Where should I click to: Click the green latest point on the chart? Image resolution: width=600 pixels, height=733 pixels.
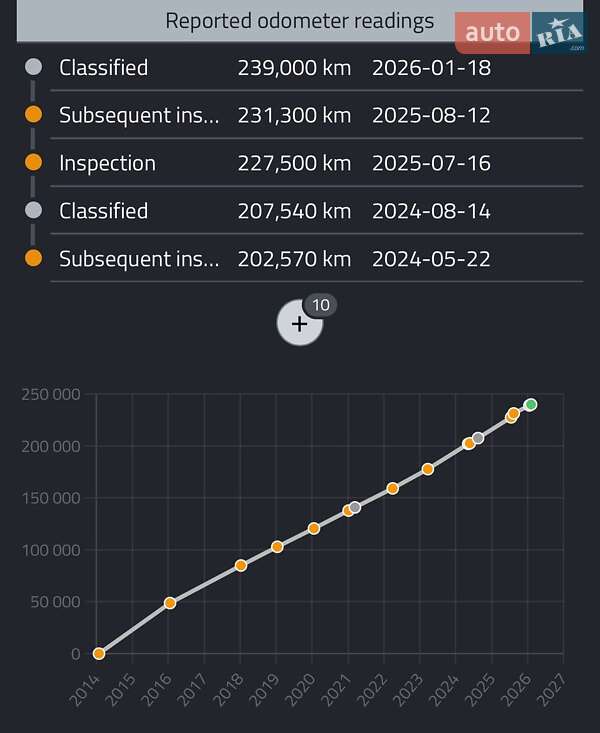[x=531, y=404]
